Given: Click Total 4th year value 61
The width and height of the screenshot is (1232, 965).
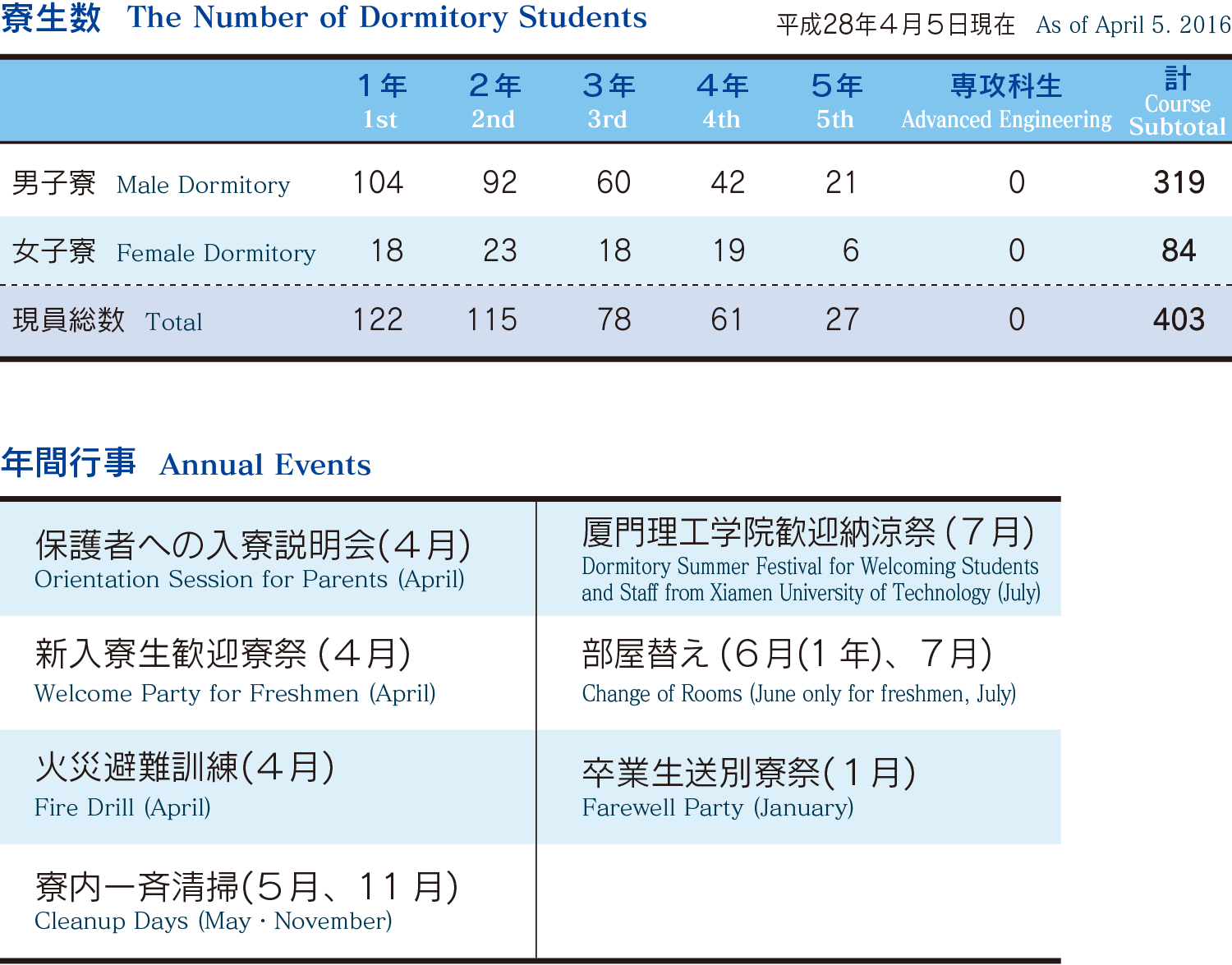Looking at the screenshot, I should click(x=727, y=319).
